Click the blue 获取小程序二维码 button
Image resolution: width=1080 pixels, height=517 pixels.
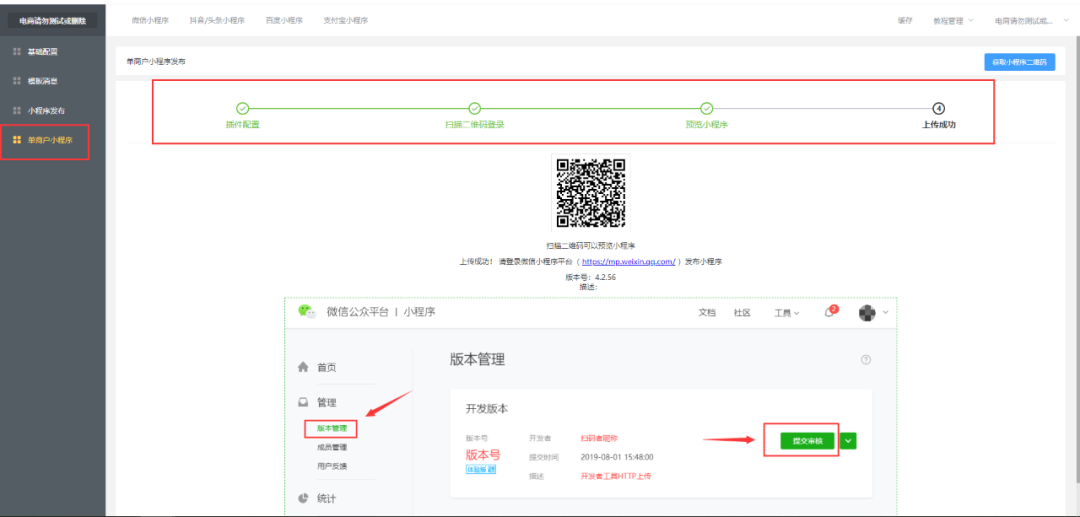pyautogui.click(x=1019, y=62)
